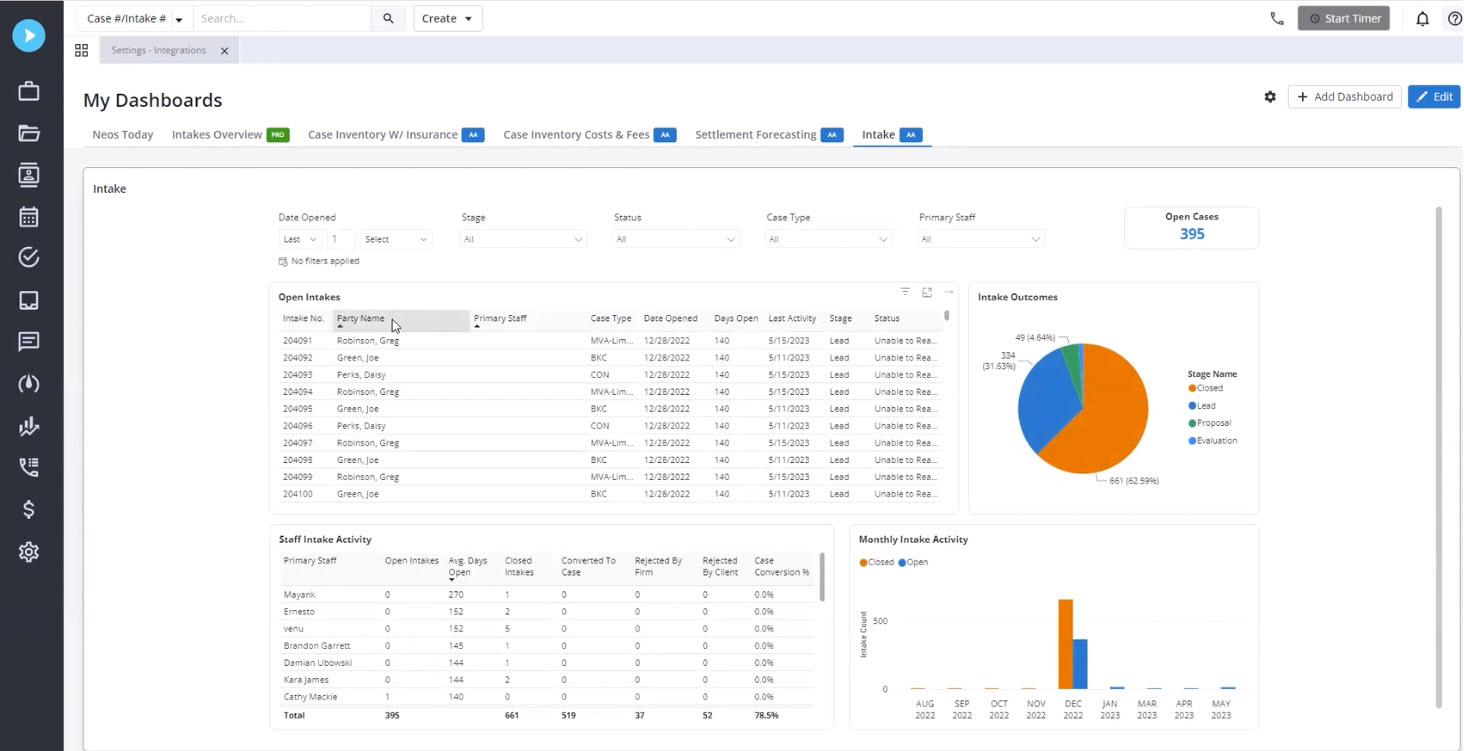Click the Start Timer button
The height and width of the screenshot is (751, 1464).
coord(1343,18)
